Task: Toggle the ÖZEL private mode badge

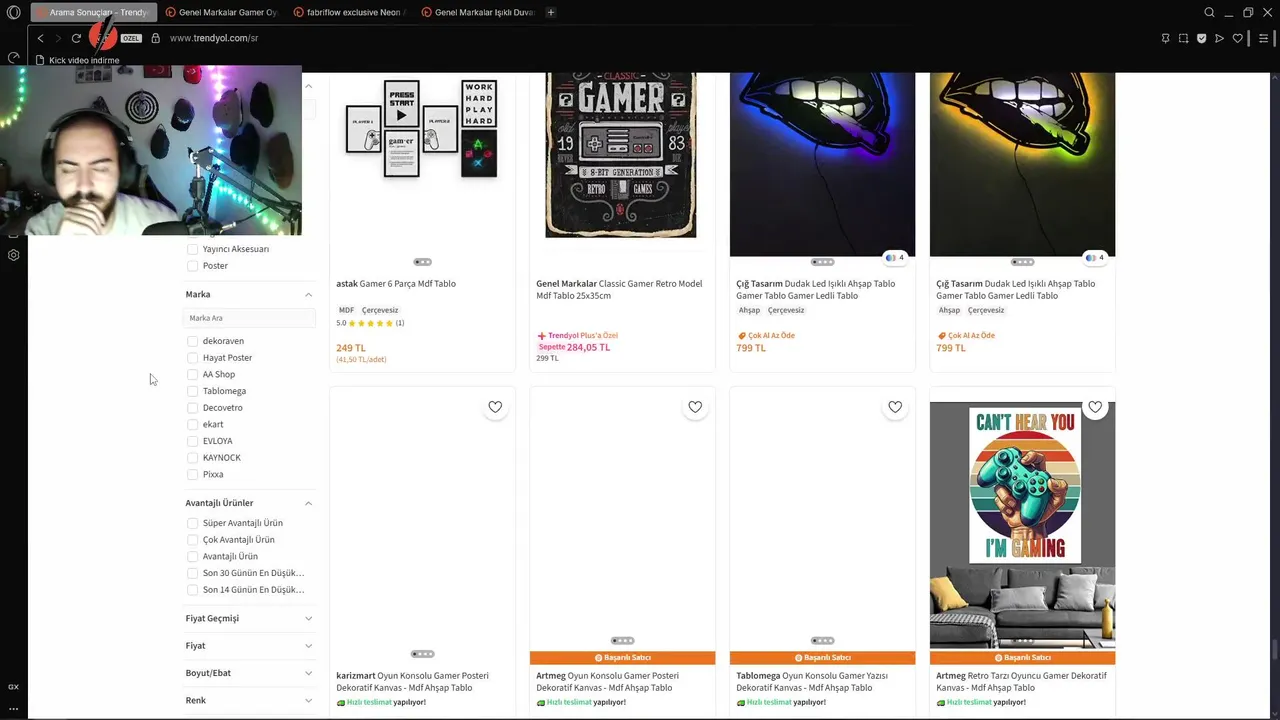Action: (131, 38)
